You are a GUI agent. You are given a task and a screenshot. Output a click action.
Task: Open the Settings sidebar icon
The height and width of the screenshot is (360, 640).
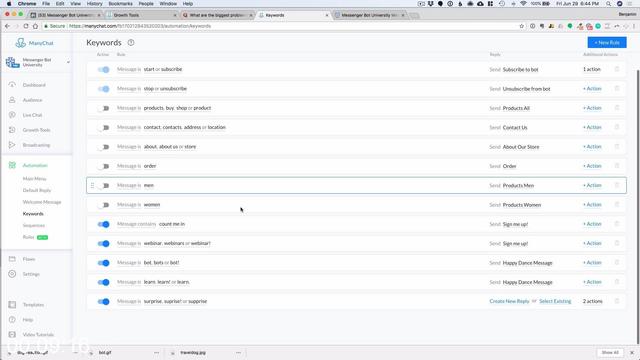tap(12, 274)
